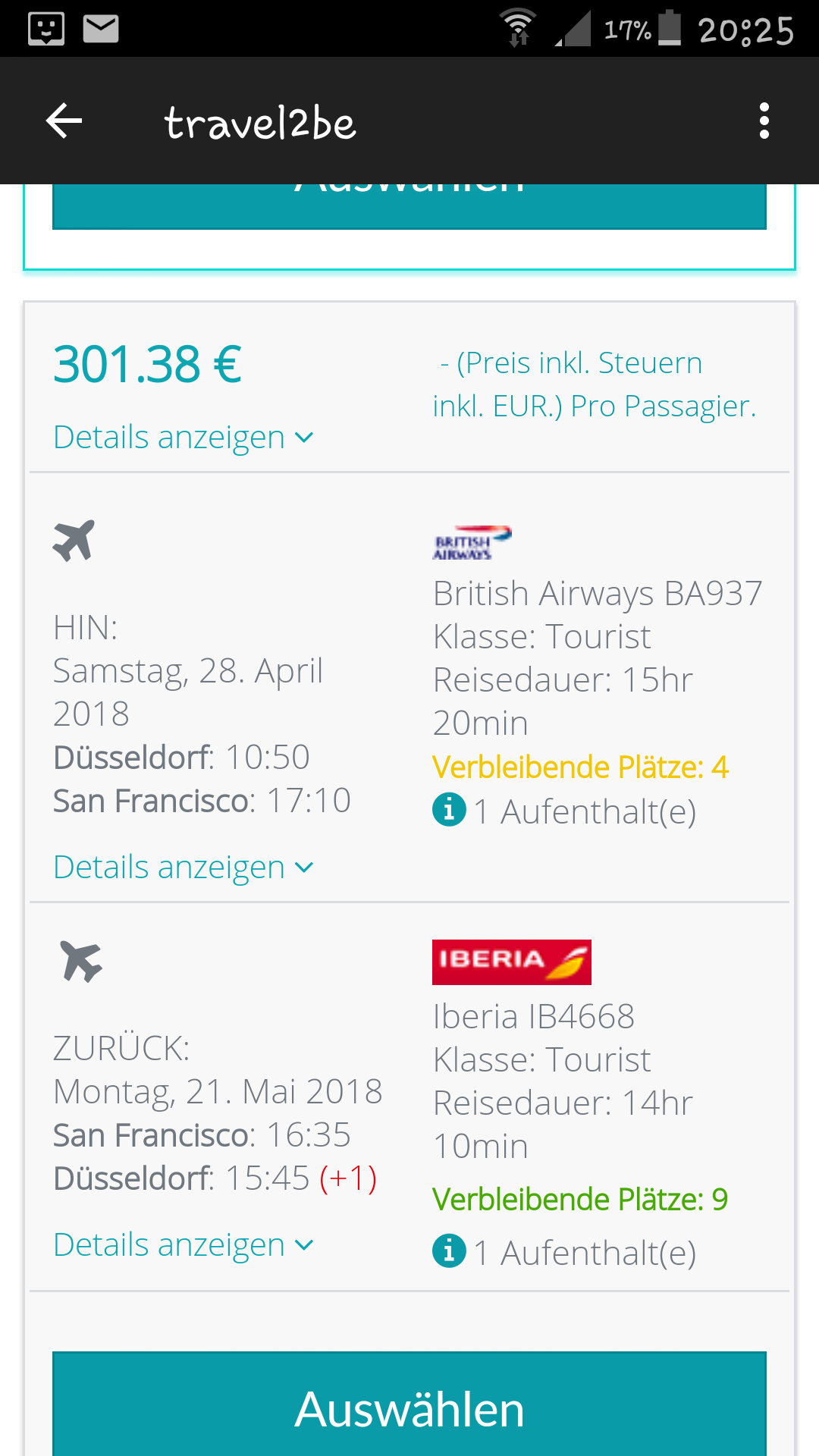Tap the mail notification icon

101,29
